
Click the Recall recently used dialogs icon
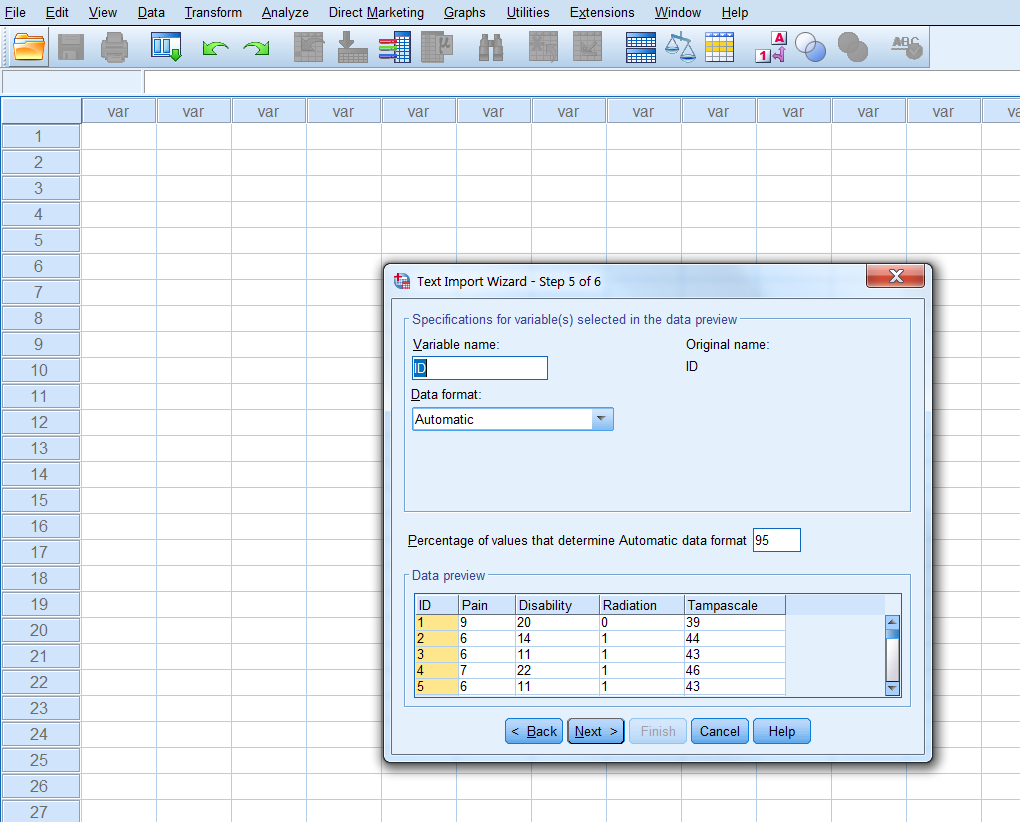click(165, 47)
